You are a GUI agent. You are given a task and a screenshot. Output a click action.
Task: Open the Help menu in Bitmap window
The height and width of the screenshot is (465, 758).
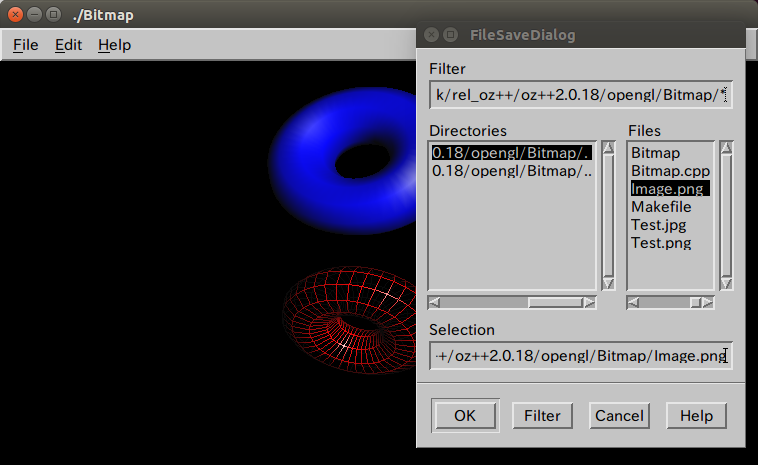(x=115, y=45)
